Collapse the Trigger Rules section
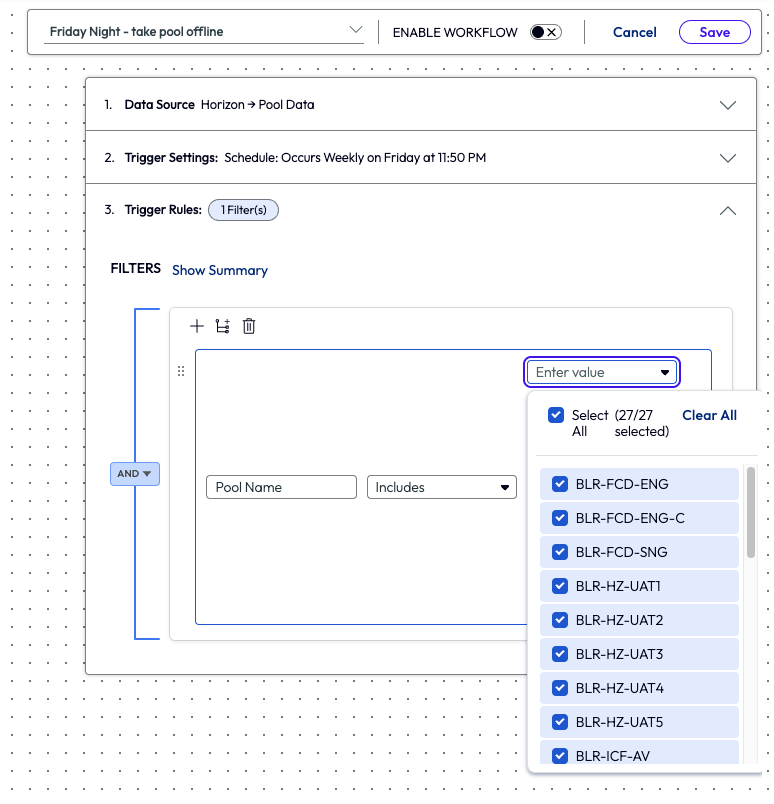The width and height of the screenshot is (774, 804). [728, 210]
